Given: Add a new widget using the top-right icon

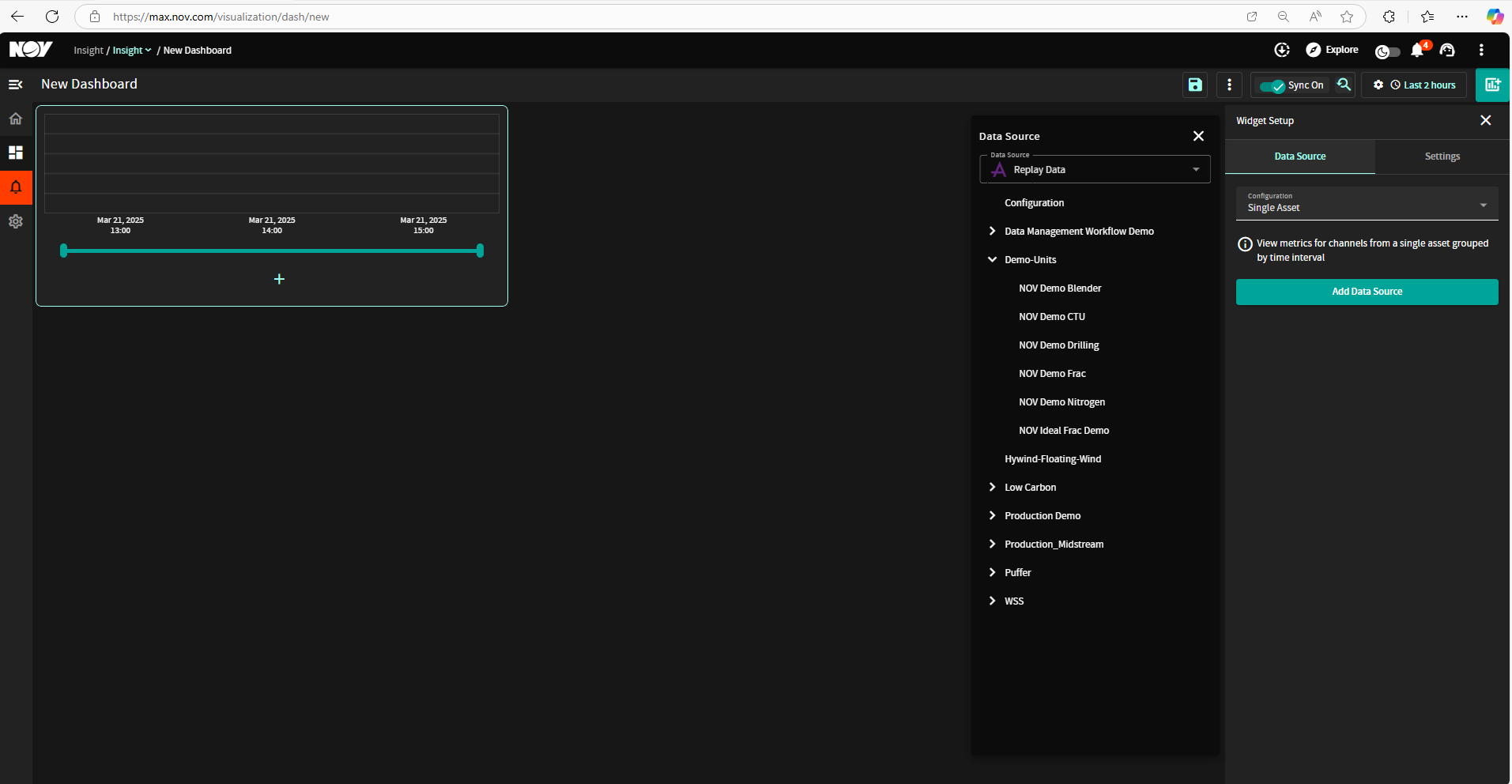Looking at the screenshot, I should [x=1492, y=85].
